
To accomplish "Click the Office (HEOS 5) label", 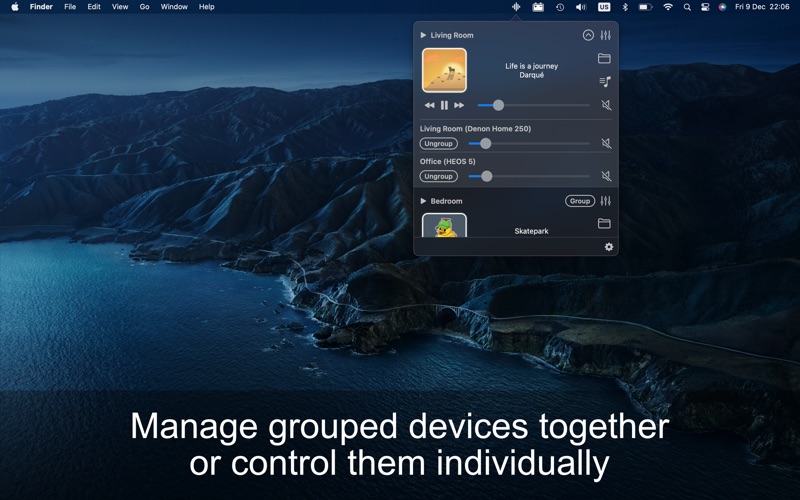I will click(447, 161).
